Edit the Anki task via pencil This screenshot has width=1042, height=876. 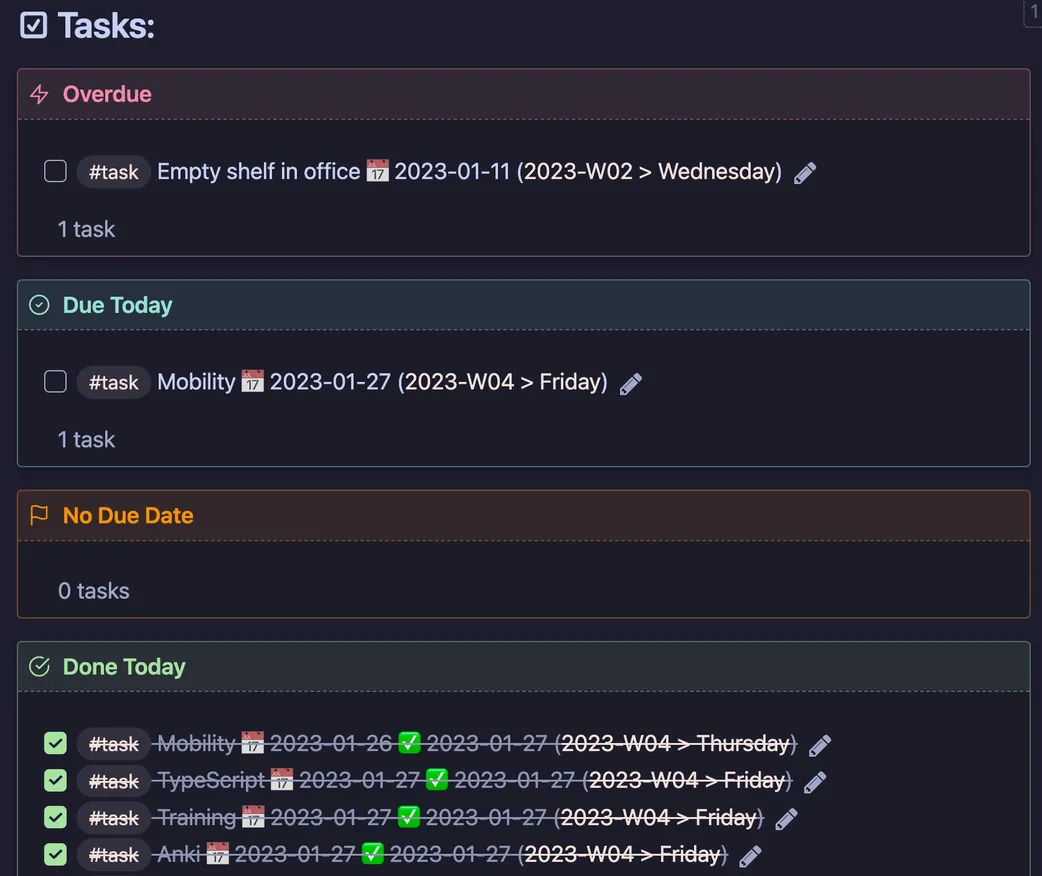tap(750, 856)
